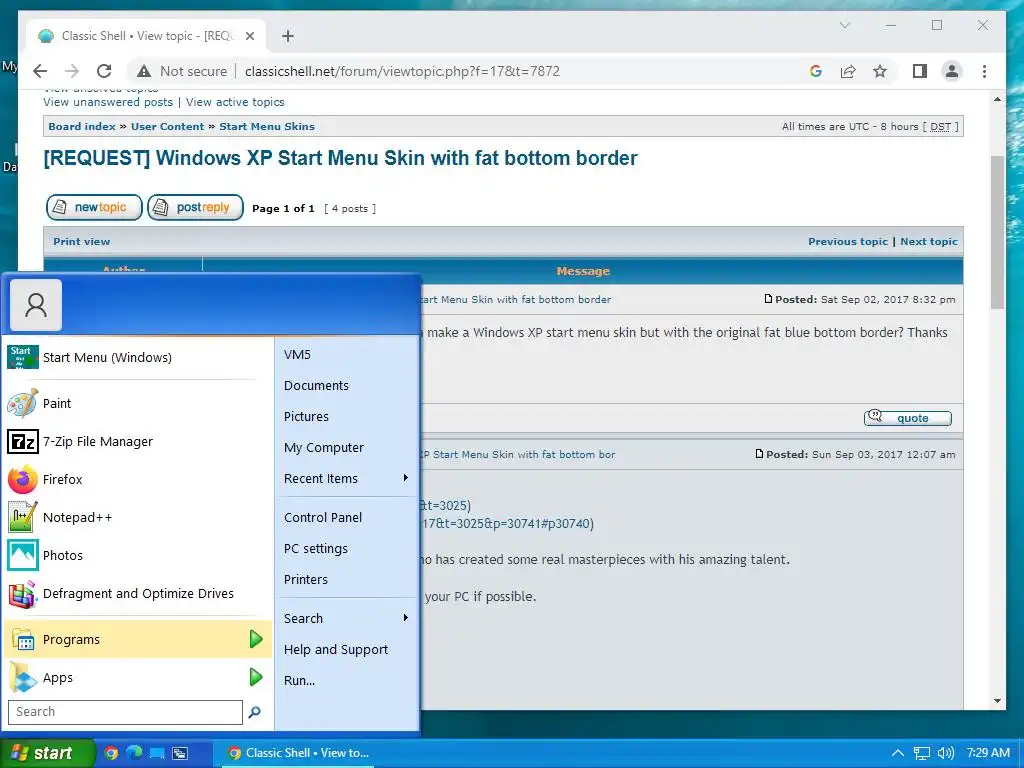Open Chrome three-dot menu
The width and height of the screenshot is (1024, 768).
984,71
